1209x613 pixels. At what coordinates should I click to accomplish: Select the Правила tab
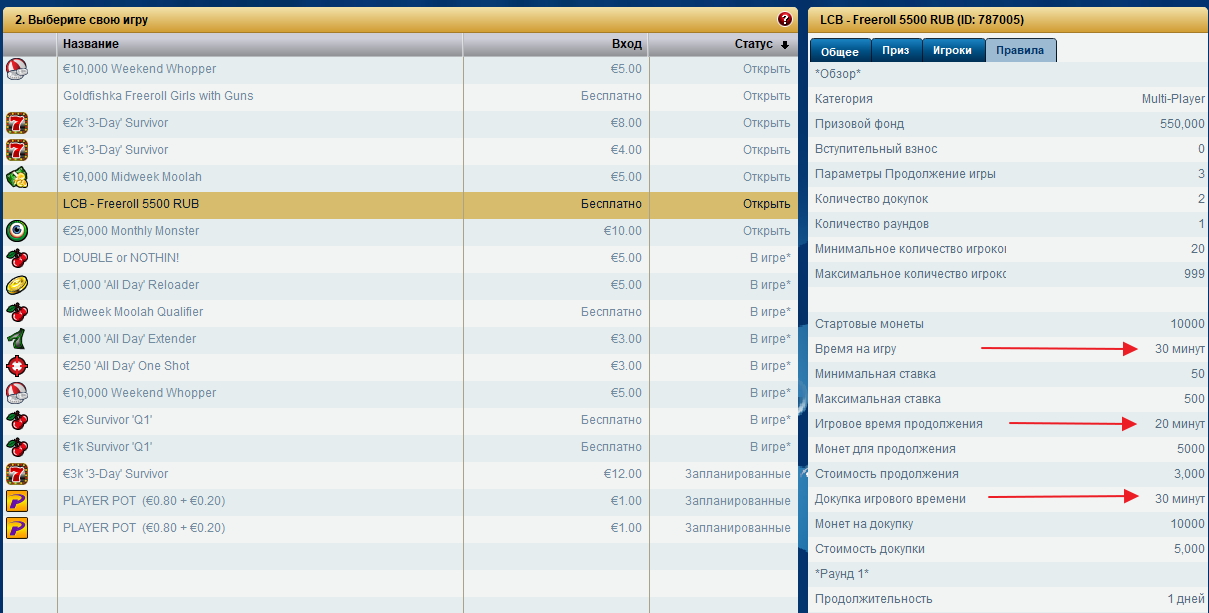tap(1020, 50)
